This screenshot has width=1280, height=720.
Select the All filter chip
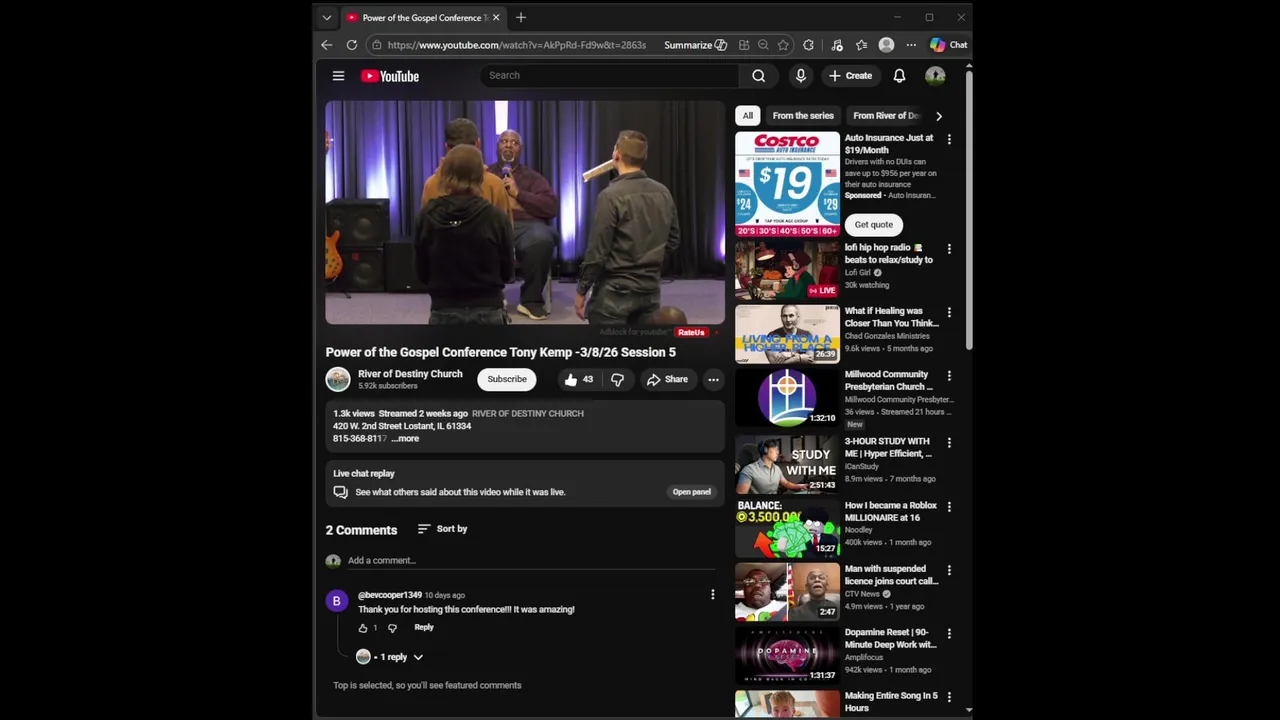pyautogui.click(x=747, y=116)
